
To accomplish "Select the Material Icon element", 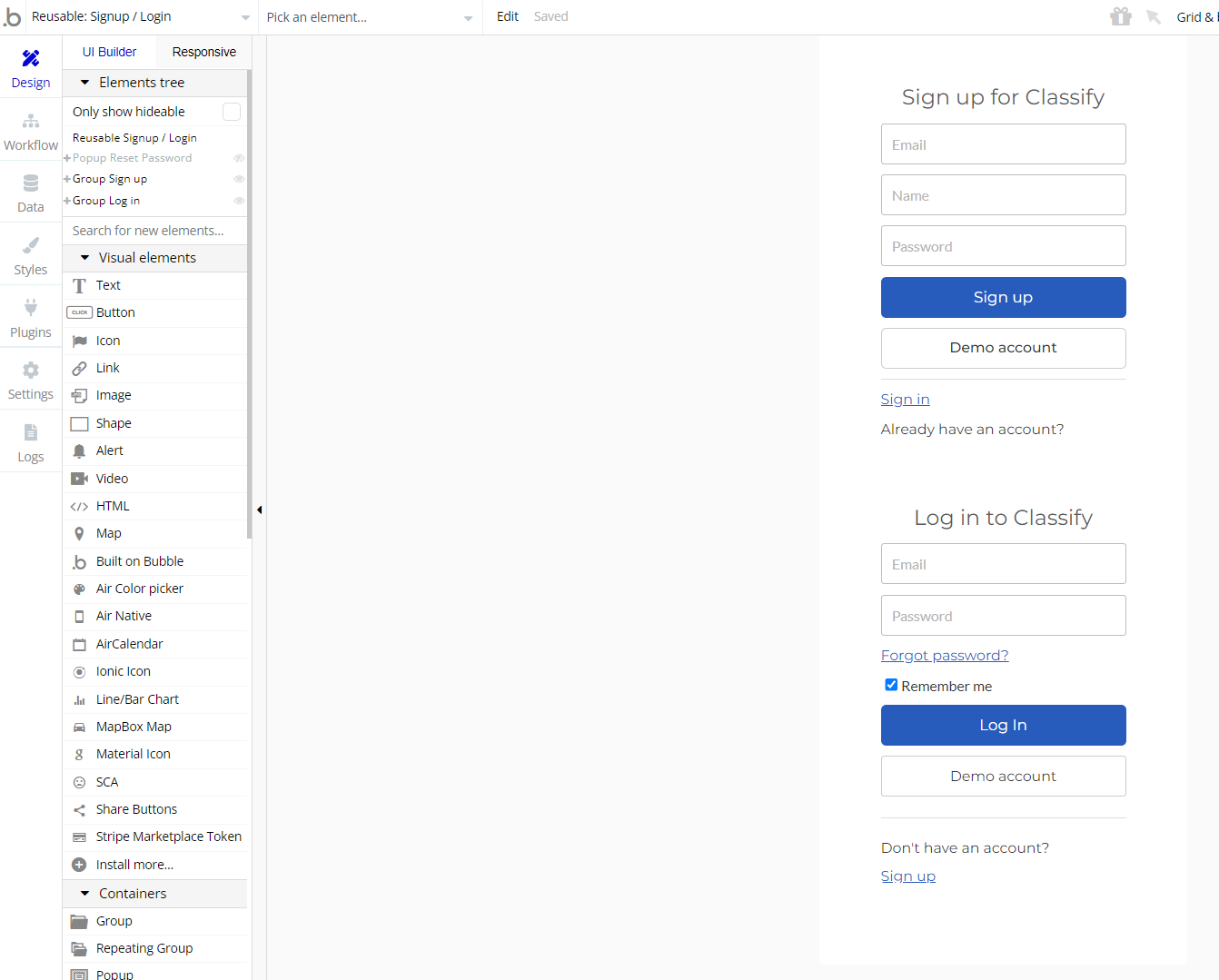I will pos(155,754).
